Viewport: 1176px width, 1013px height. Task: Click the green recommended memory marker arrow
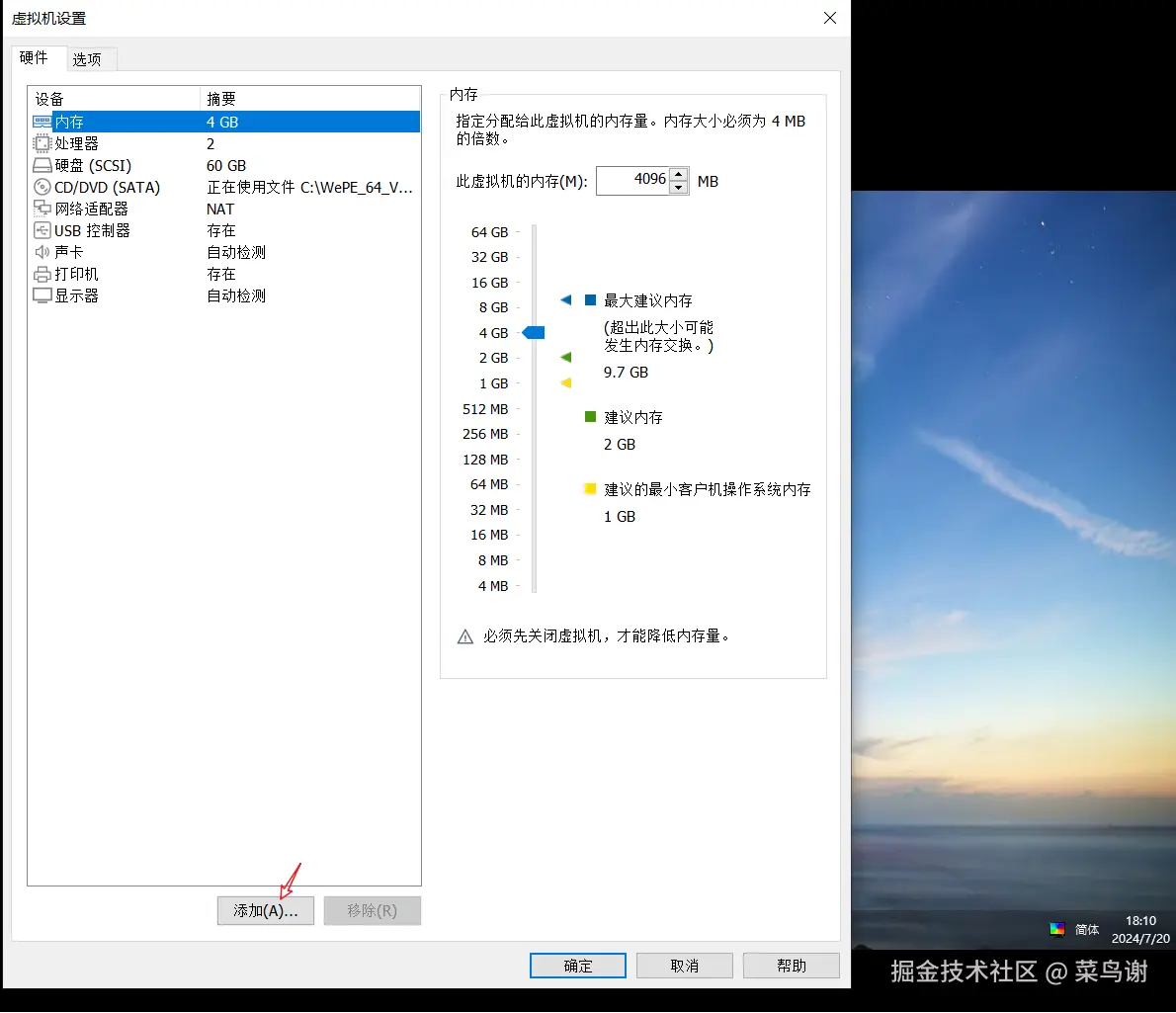tap(566, 358)
